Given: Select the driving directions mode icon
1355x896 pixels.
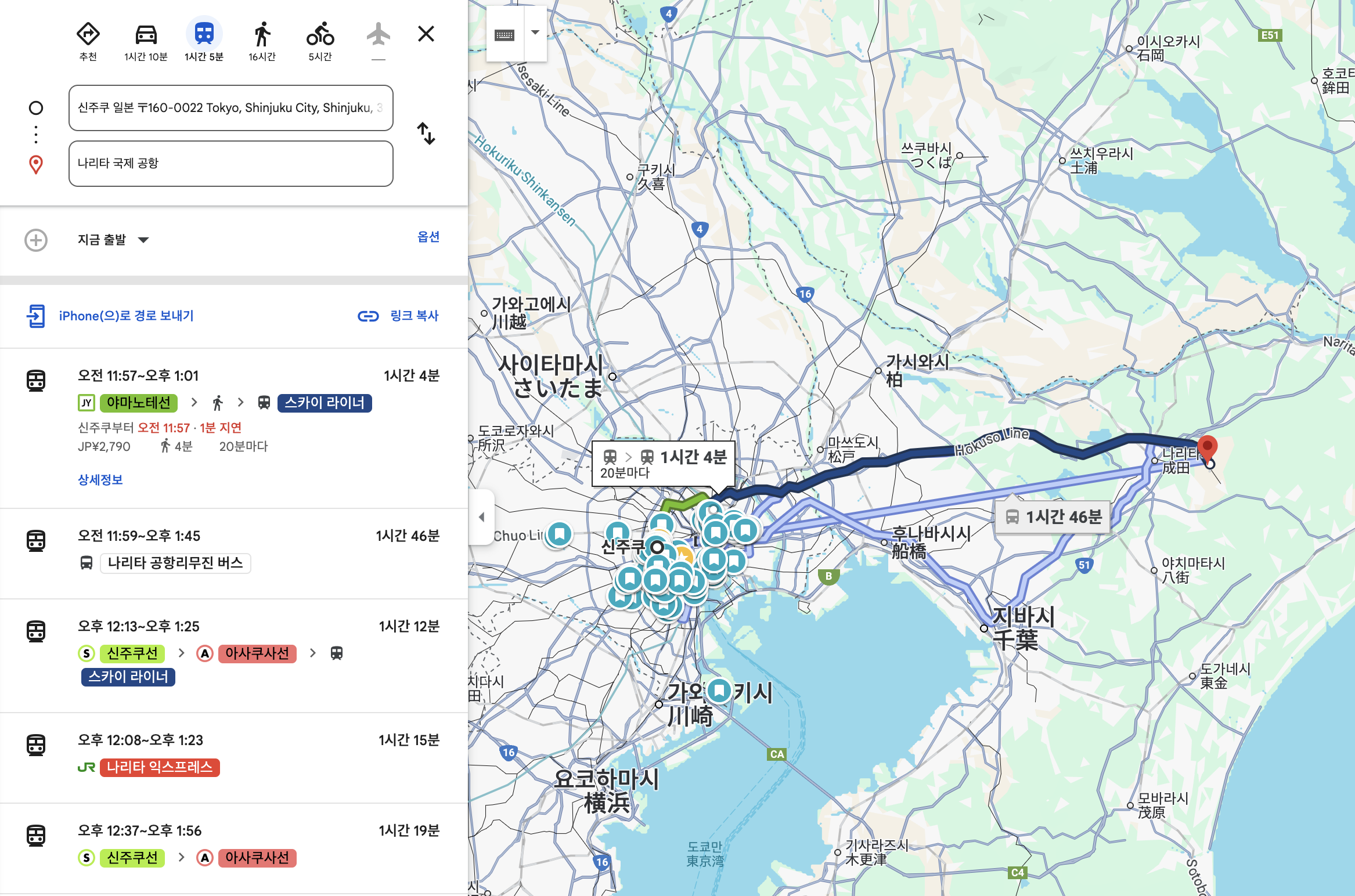Looking at the screenshot, I should (146, 35).
